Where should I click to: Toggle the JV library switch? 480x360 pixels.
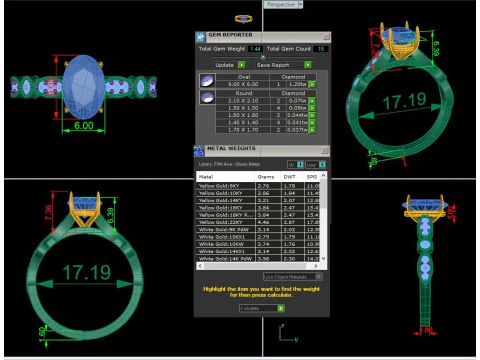coord(300,165)
